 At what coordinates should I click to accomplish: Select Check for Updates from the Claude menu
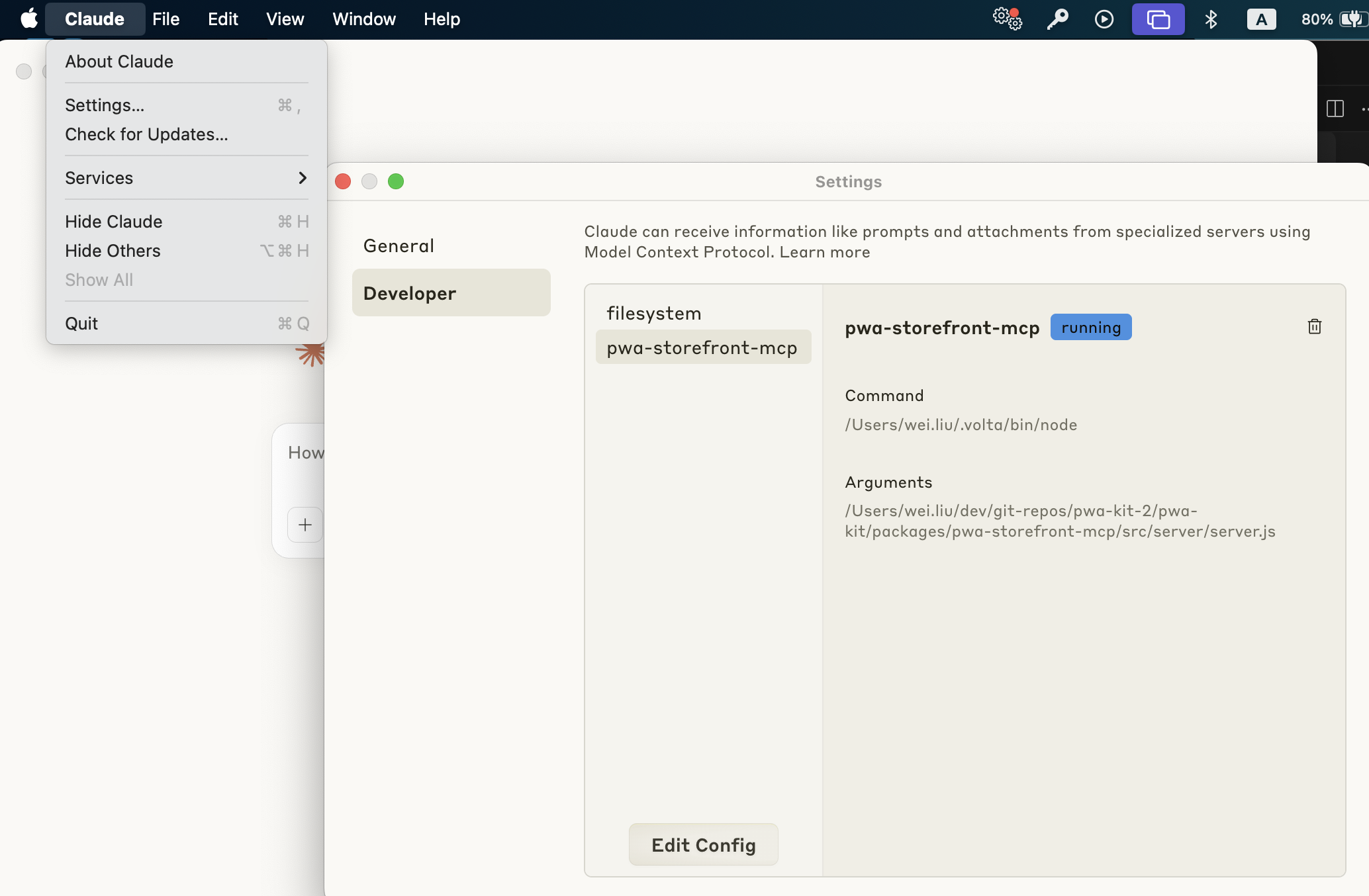point(146,134)
